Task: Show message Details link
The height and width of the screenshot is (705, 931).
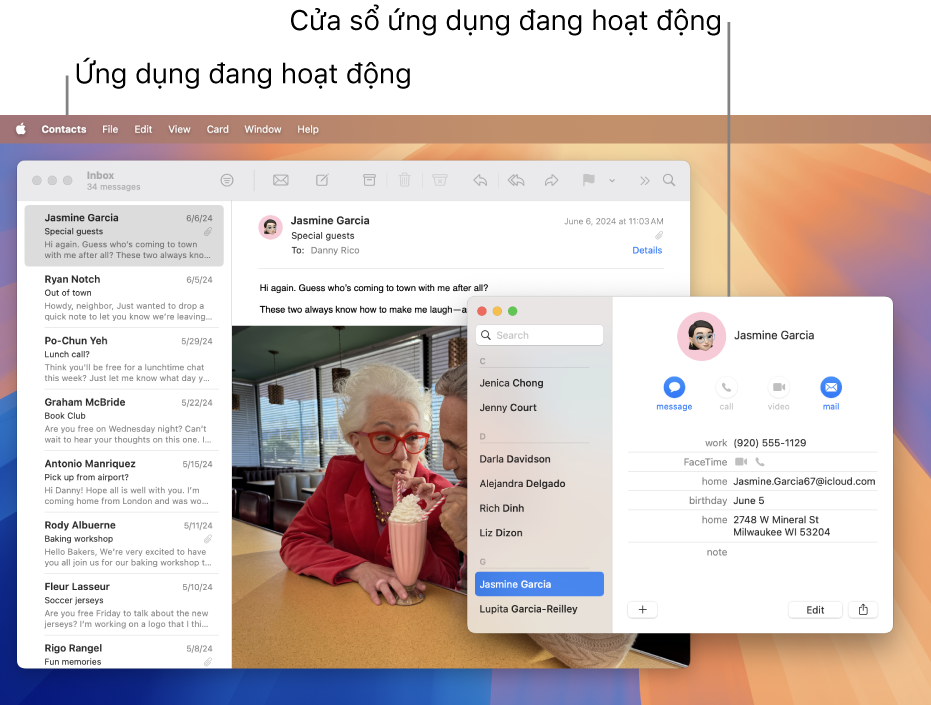Action: point(647,250)
